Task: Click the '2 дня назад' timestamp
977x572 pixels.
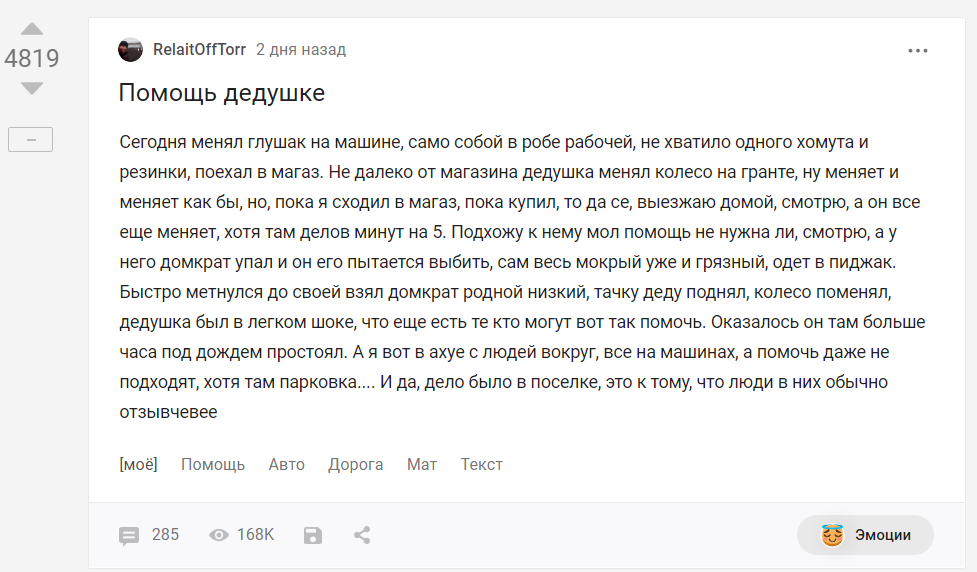Action: (x=301, y=50)
